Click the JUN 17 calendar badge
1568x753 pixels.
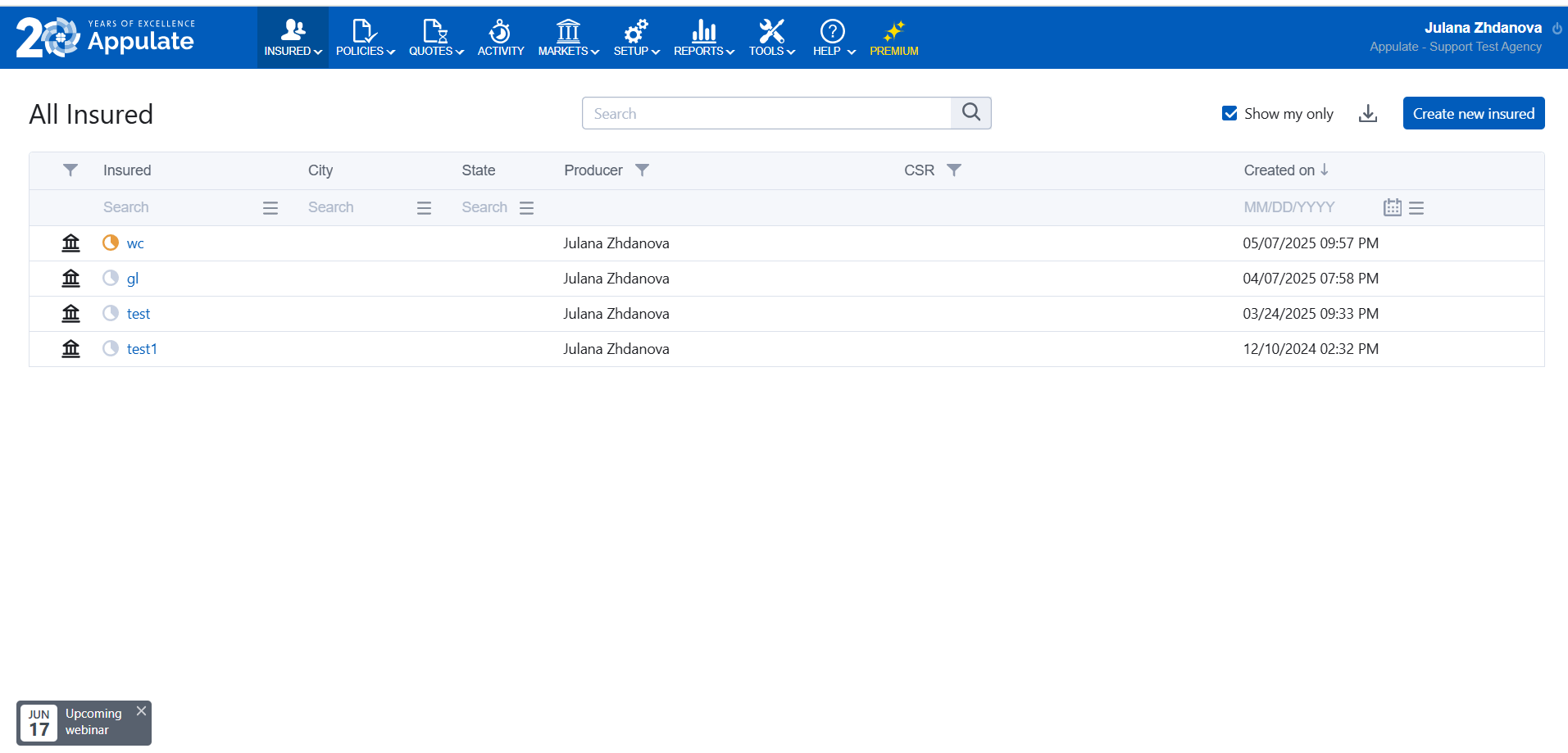[x=39, y=723]
